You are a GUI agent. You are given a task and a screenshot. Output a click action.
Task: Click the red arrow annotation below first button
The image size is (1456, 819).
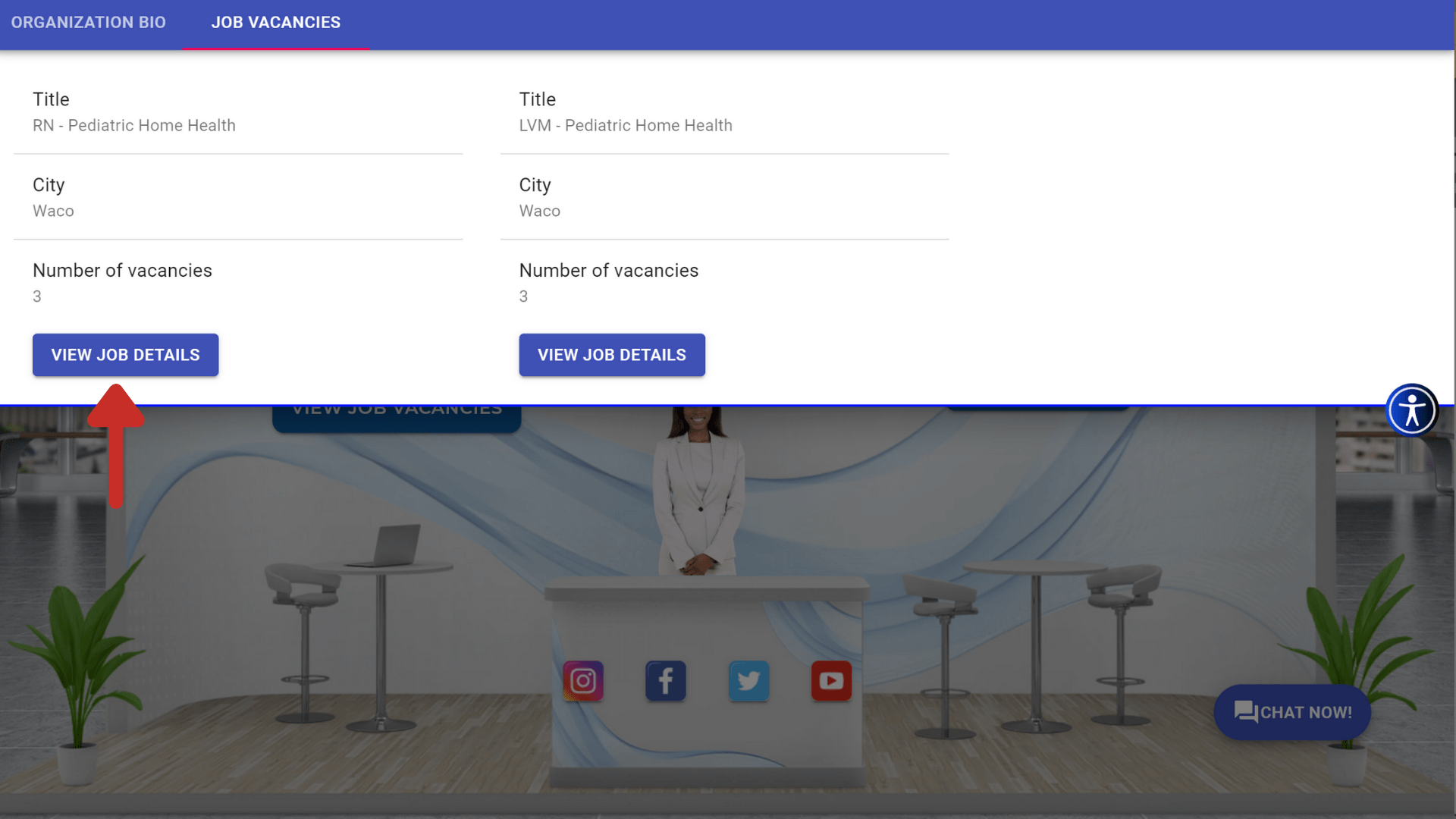pyautogui.click(x=115, y=446)
